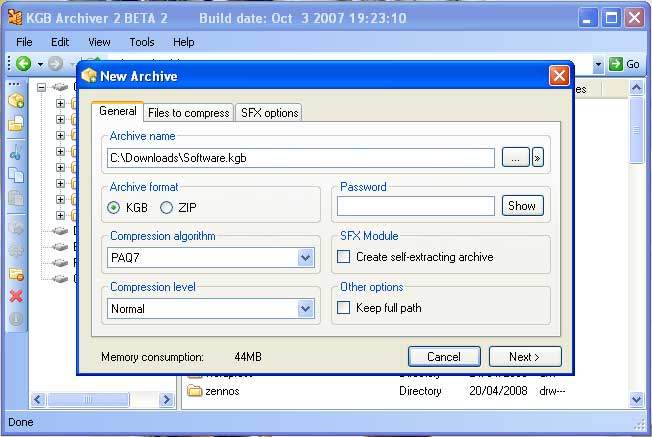Select the KGB archive format
This screenshot has height=437, width=652.
114,207
